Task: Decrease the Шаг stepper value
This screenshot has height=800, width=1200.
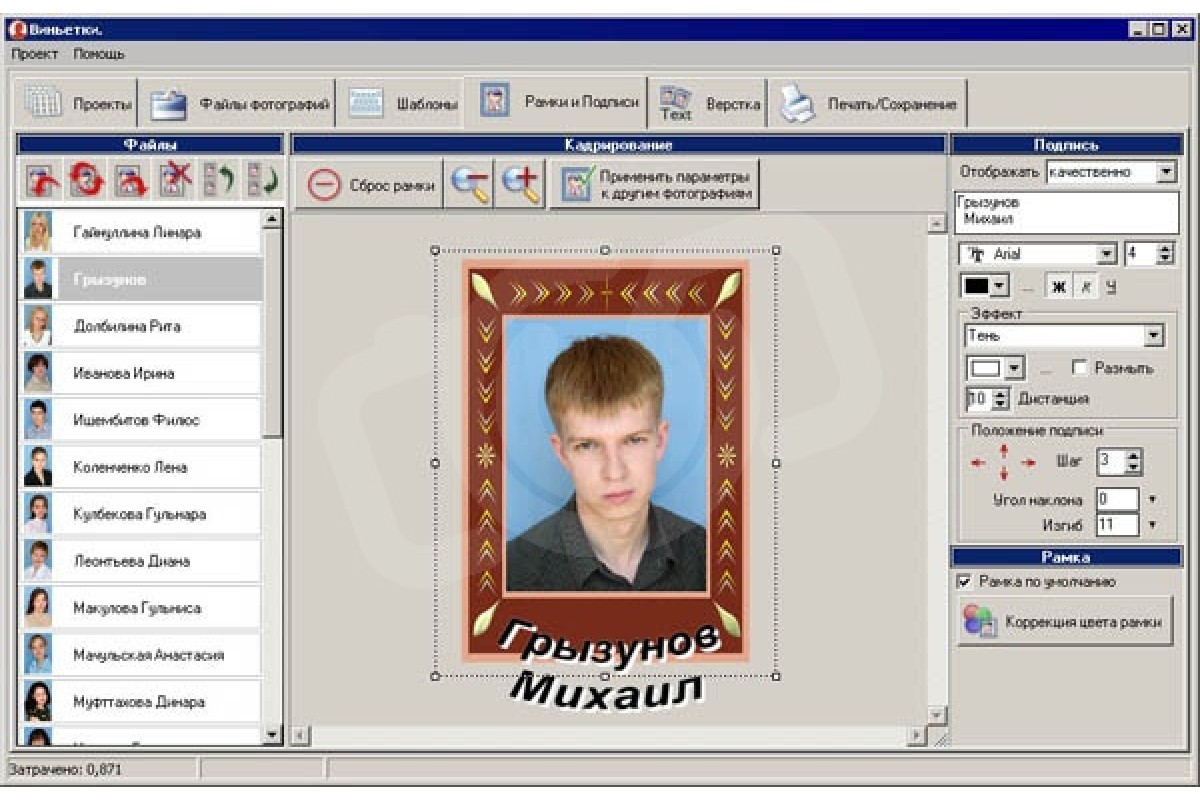Action: point(1133,467)
